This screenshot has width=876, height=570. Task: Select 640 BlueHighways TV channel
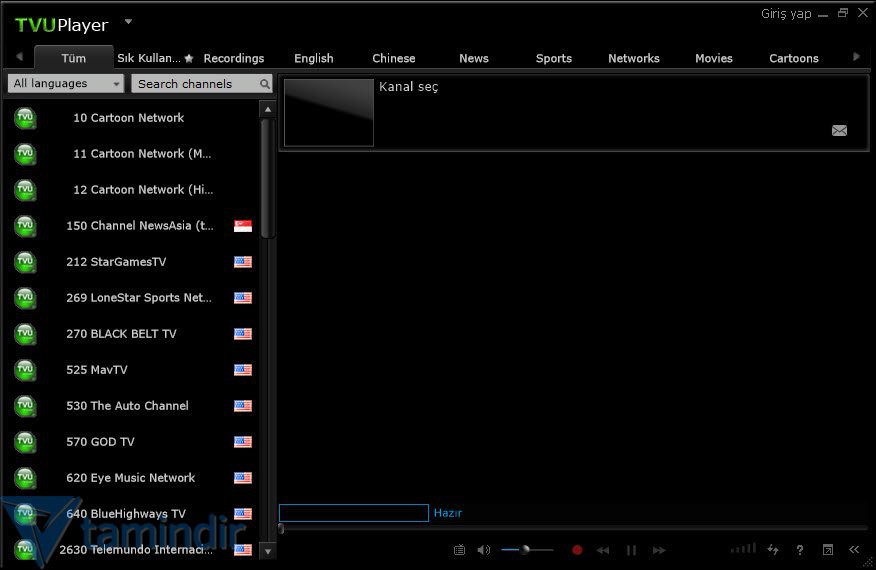pos(132,514)
